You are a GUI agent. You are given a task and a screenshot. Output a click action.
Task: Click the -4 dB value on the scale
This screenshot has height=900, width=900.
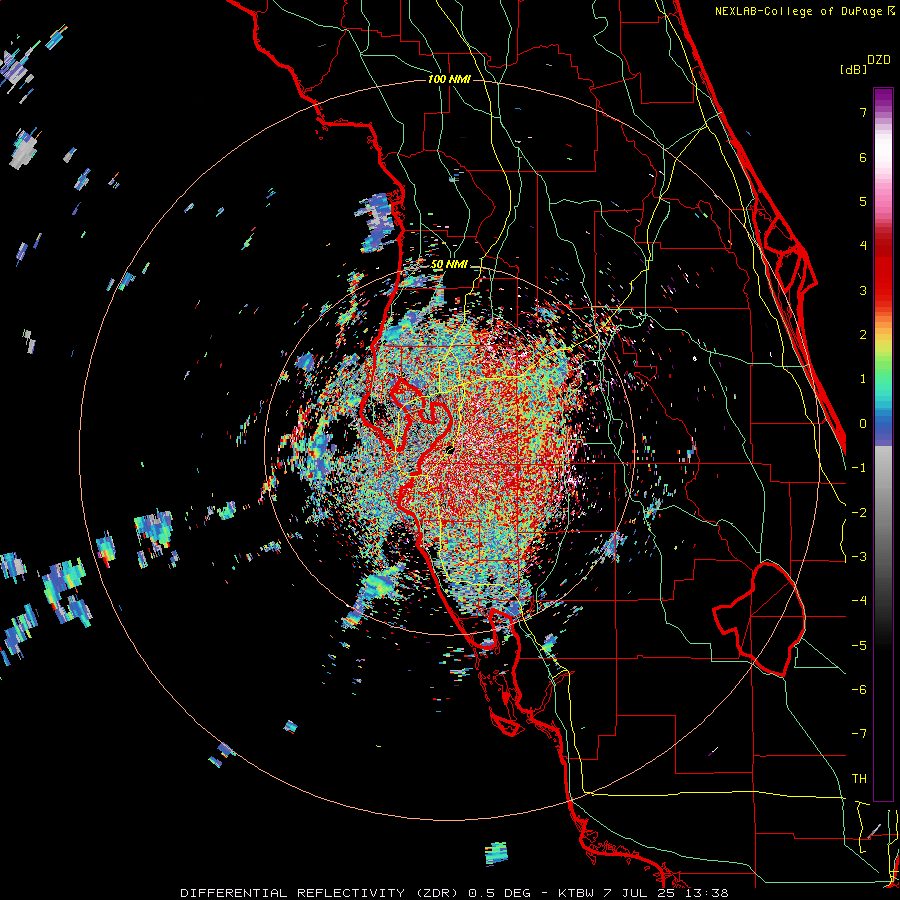click(x=859, y=600)
